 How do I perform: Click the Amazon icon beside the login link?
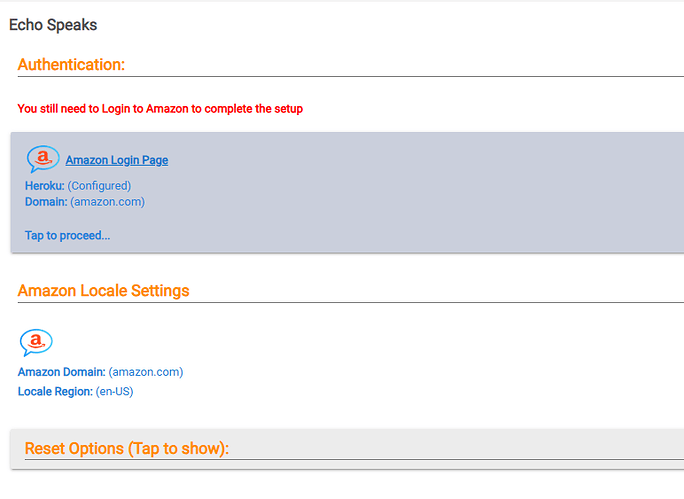[43, 159]
